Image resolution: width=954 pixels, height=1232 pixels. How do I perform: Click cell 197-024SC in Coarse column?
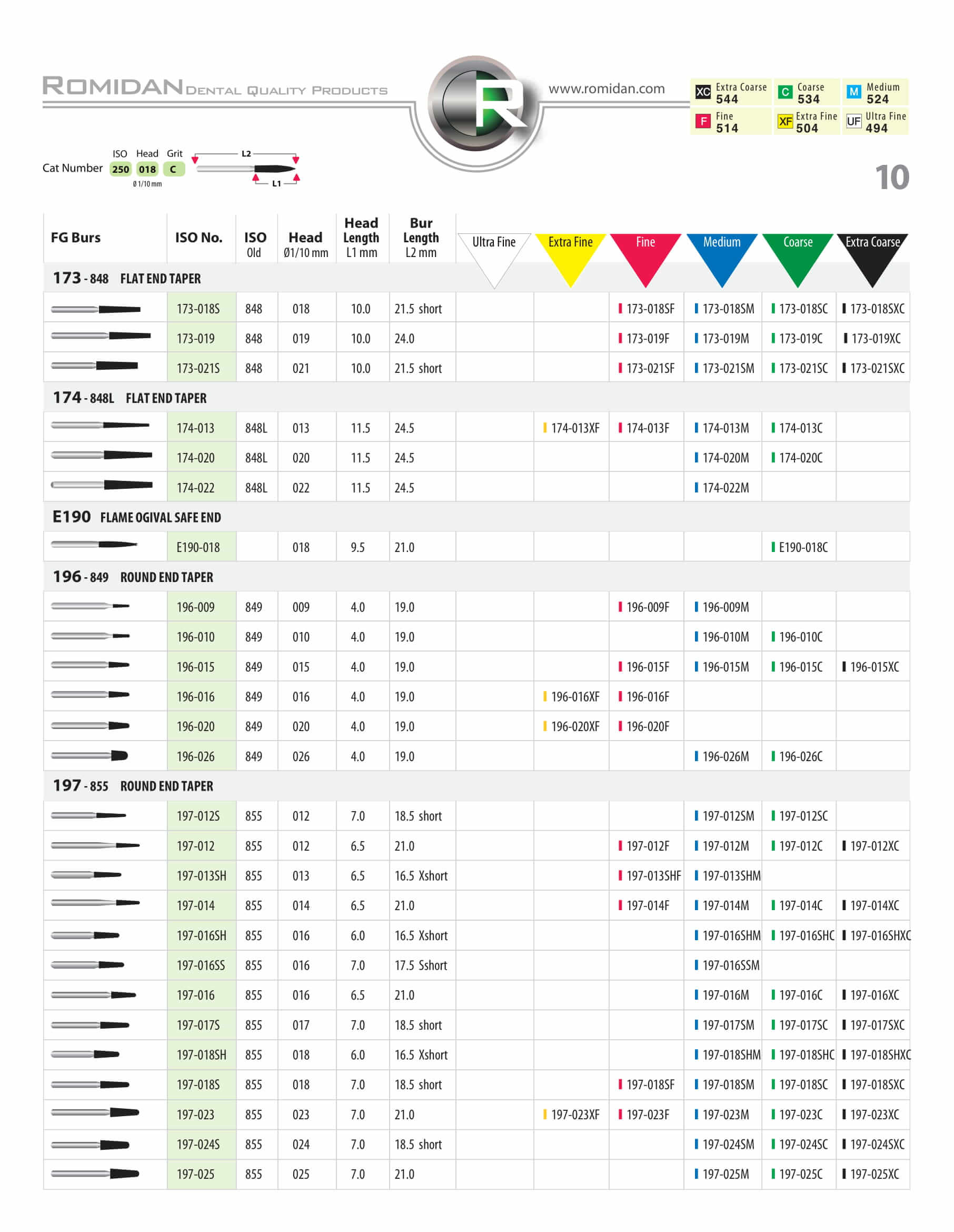point(799,1145)
